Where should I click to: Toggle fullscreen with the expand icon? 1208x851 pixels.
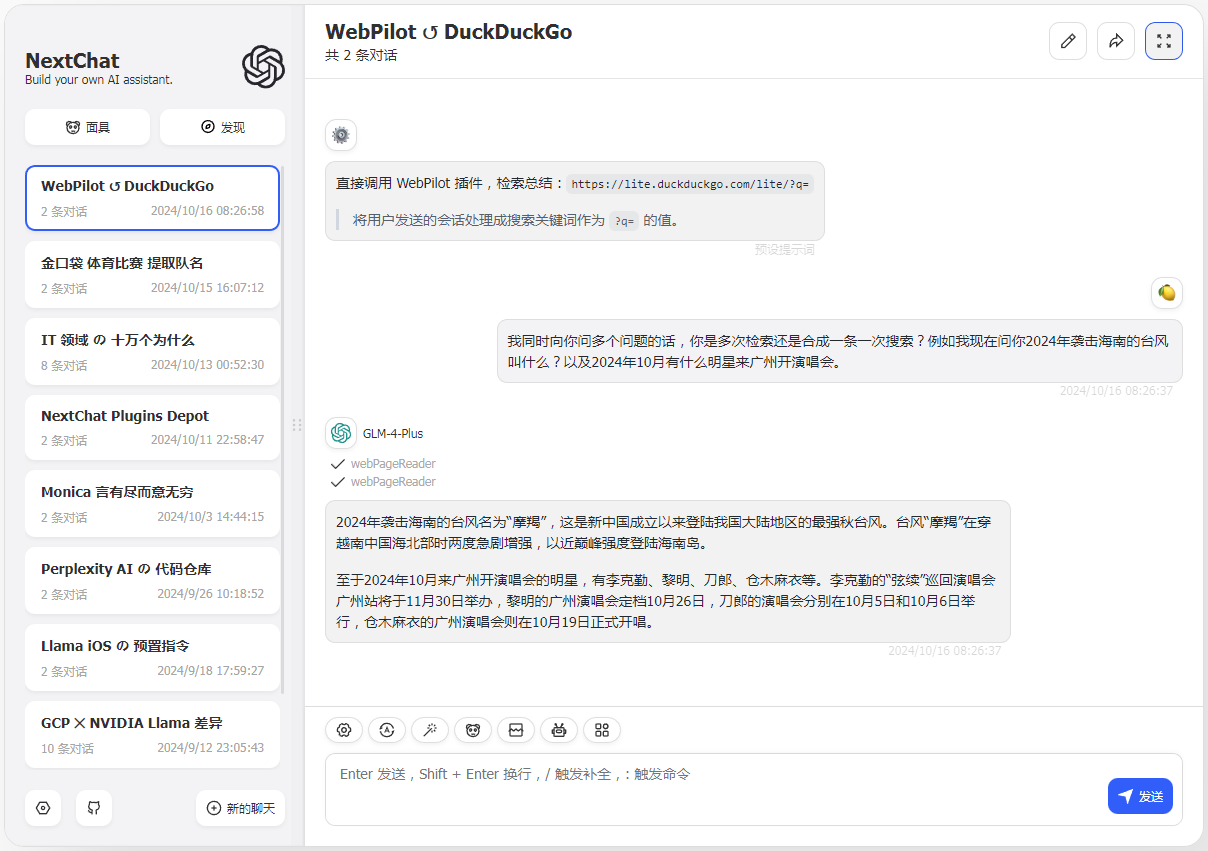(1164, 41)
